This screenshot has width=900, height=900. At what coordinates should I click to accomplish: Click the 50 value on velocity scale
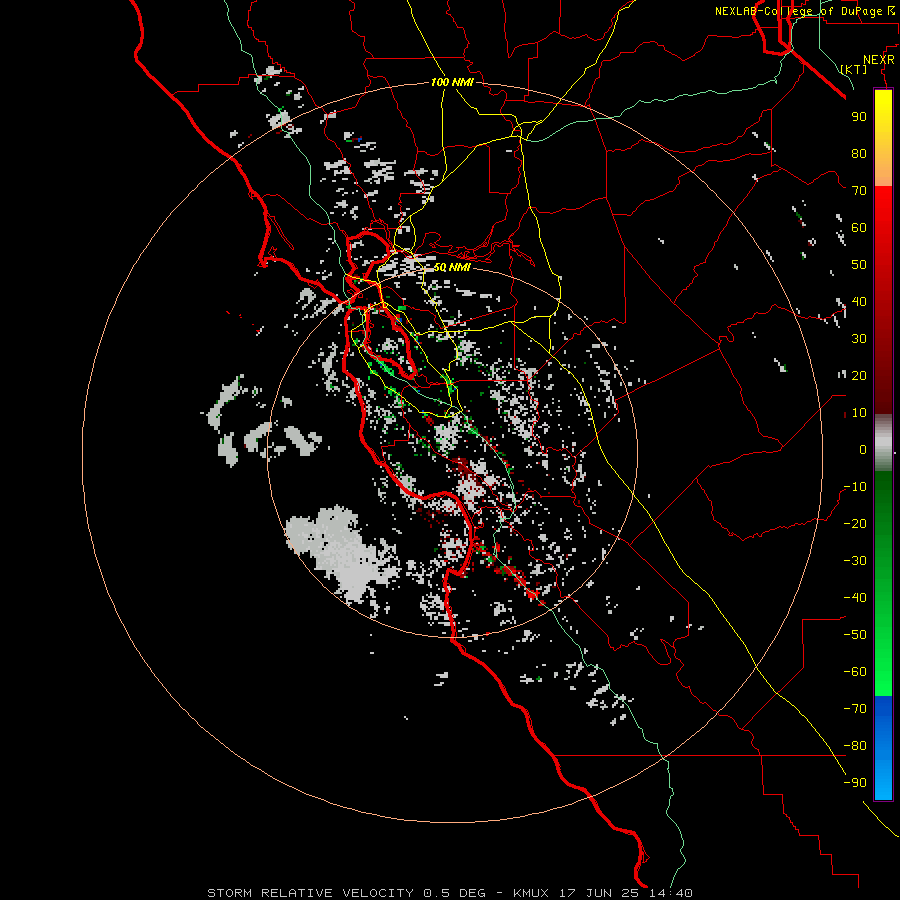[x=859, y=265]
